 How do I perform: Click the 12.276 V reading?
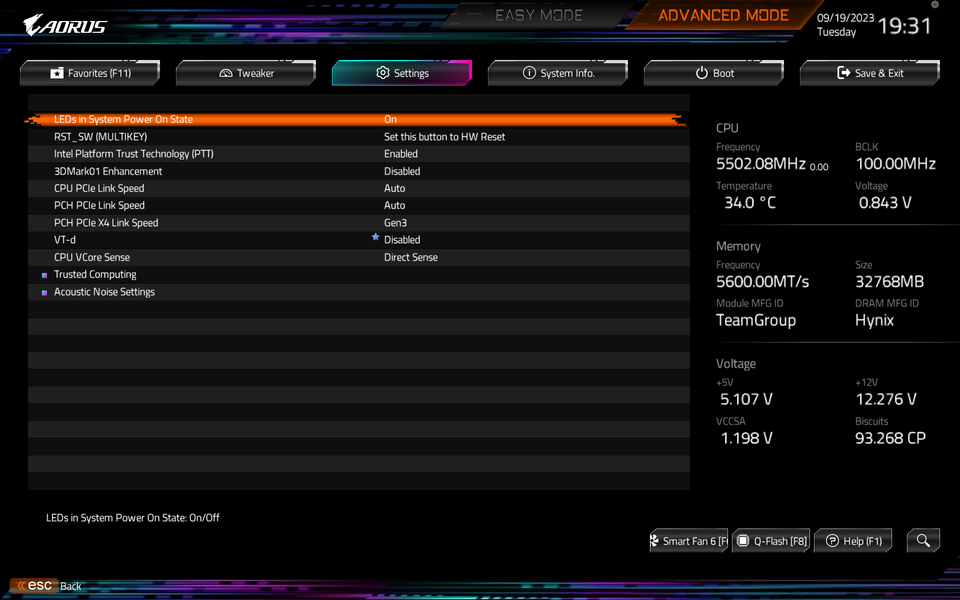tap(886, 399)
